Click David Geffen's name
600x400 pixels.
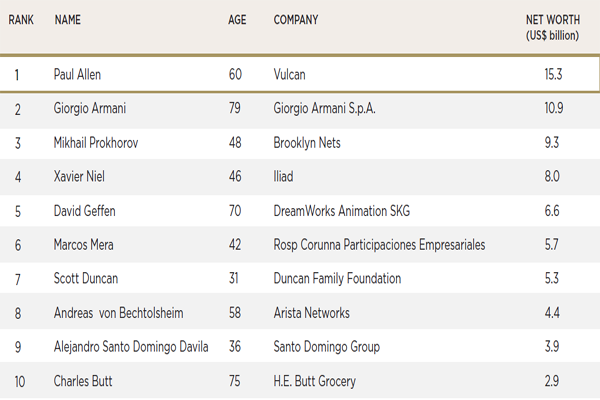[85, 211]
